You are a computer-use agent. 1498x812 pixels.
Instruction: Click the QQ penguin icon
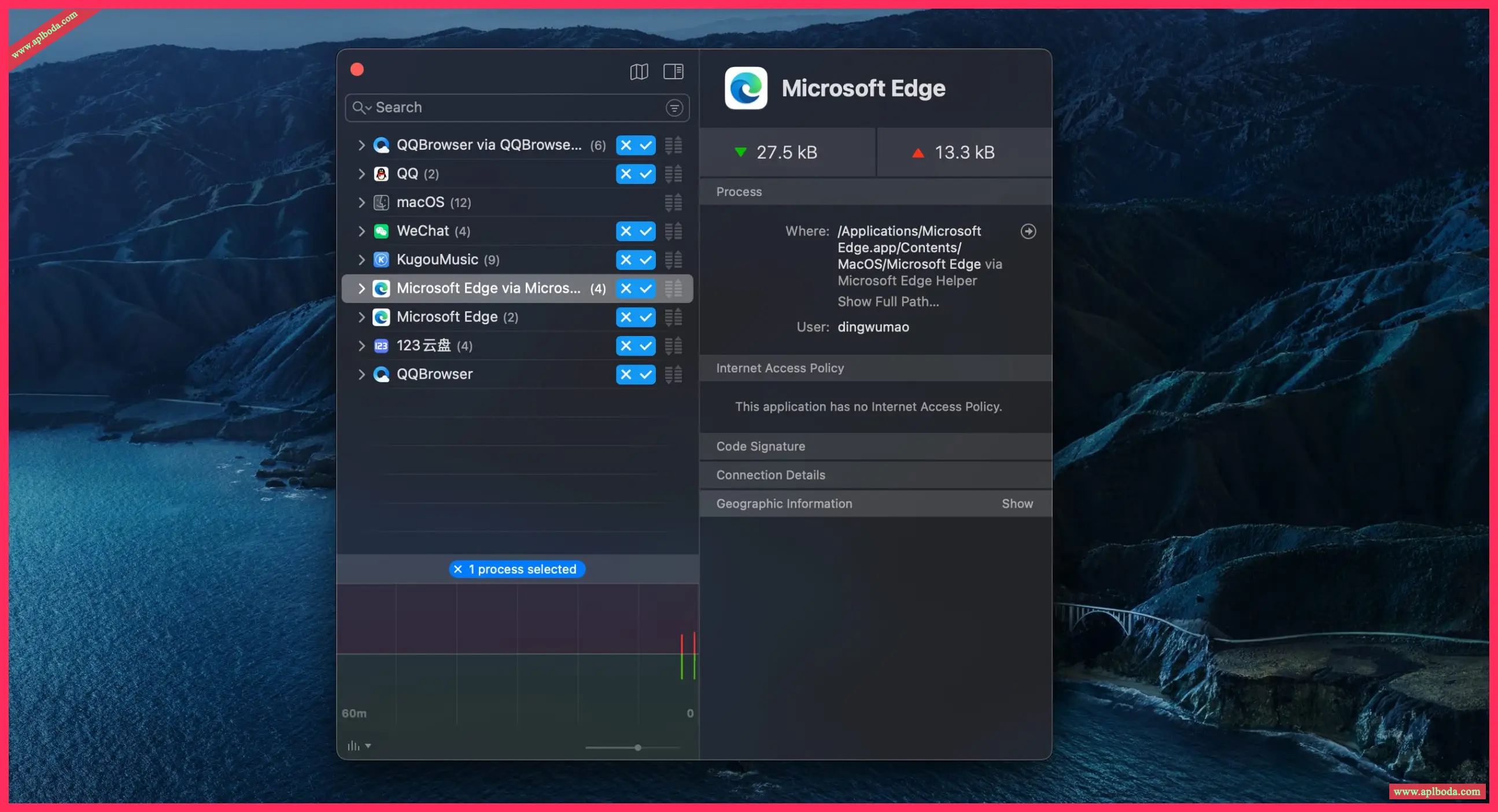tap(381, 174)
